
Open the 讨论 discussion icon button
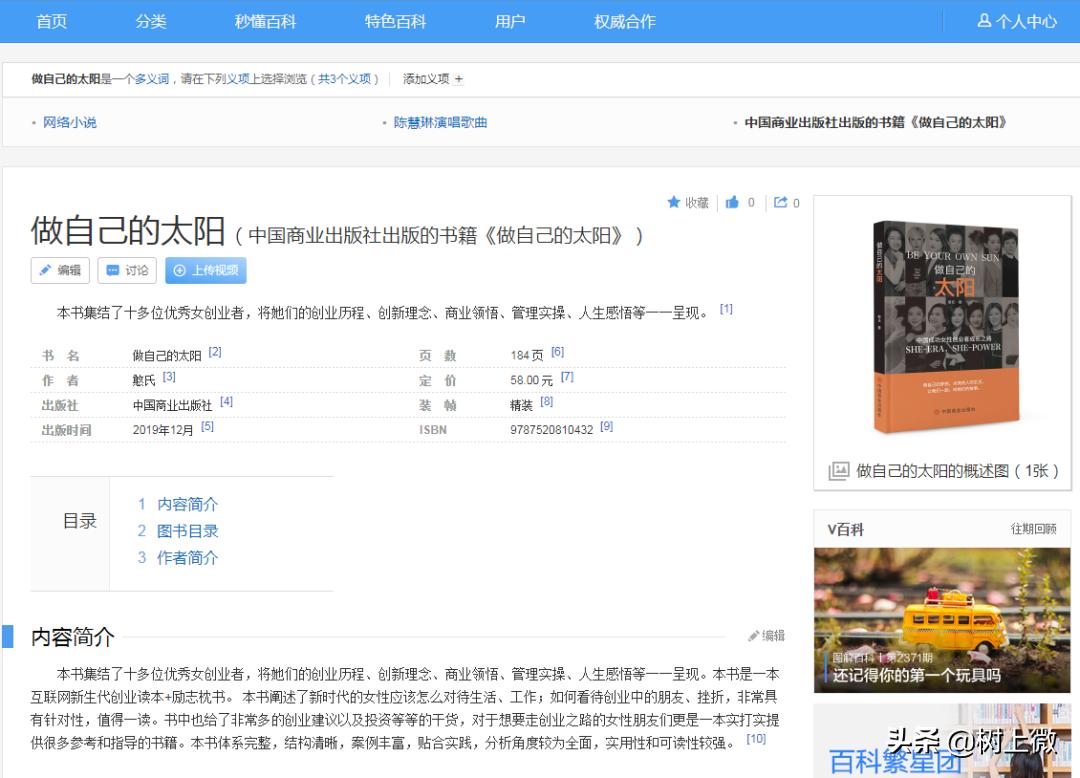coord(113,270)
